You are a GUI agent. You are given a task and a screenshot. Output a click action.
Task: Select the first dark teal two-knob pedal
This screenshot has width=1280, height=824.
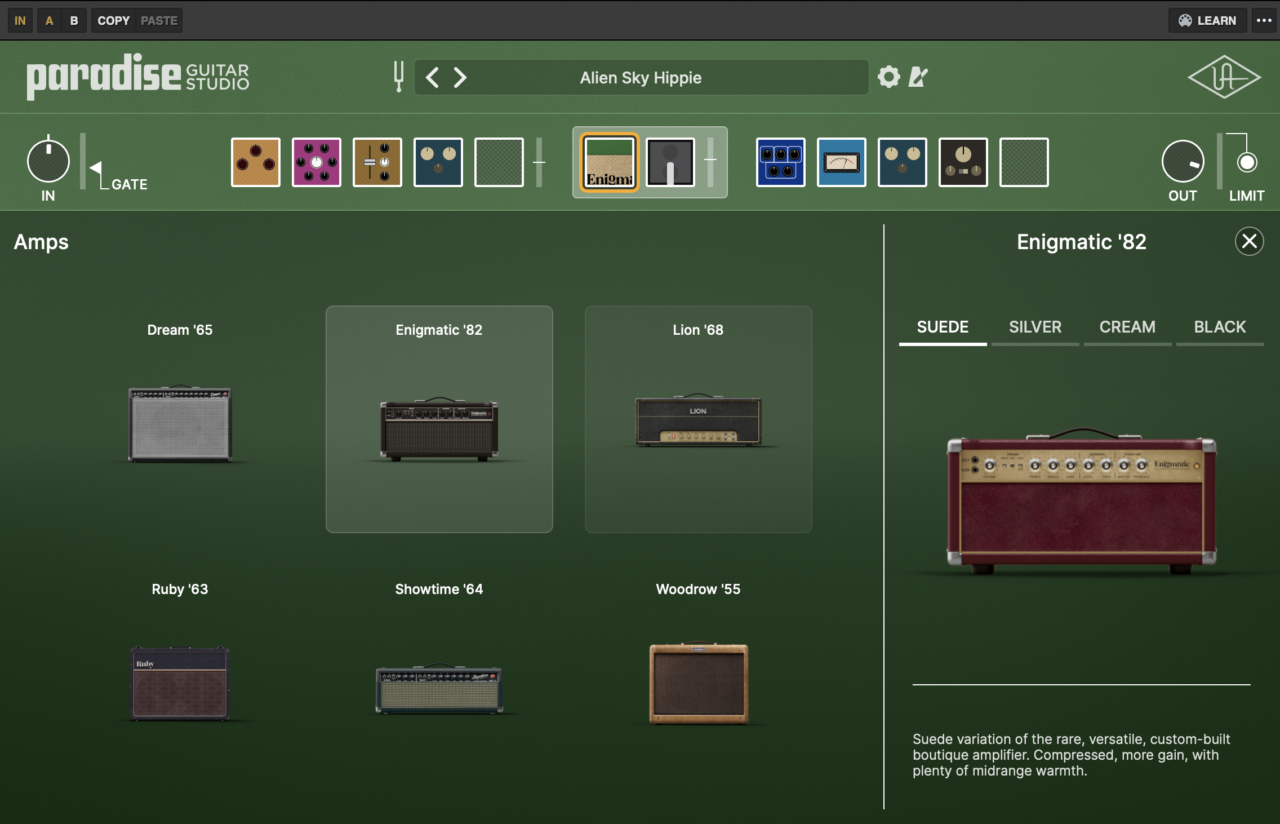click(x=438, y=162)
